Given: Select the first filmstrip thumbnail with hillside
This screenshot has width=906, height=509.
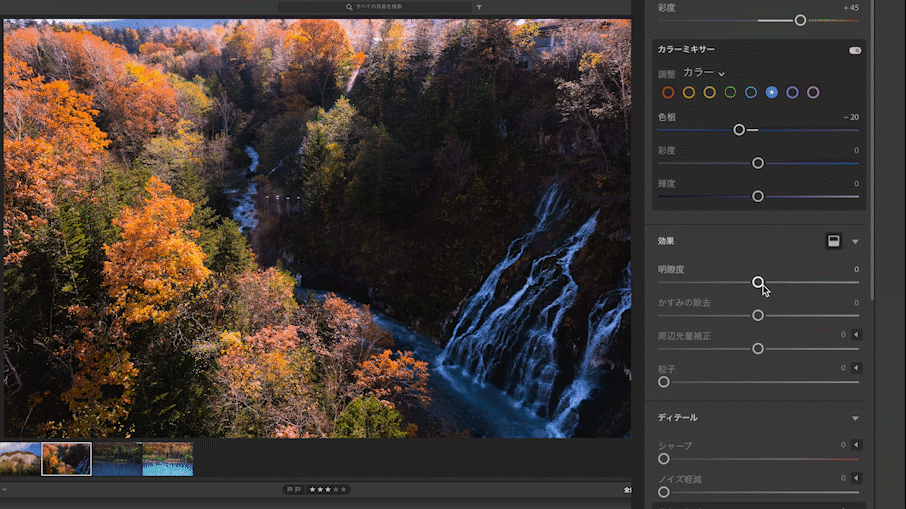Looking at the screenshot, I should point(20,459).
